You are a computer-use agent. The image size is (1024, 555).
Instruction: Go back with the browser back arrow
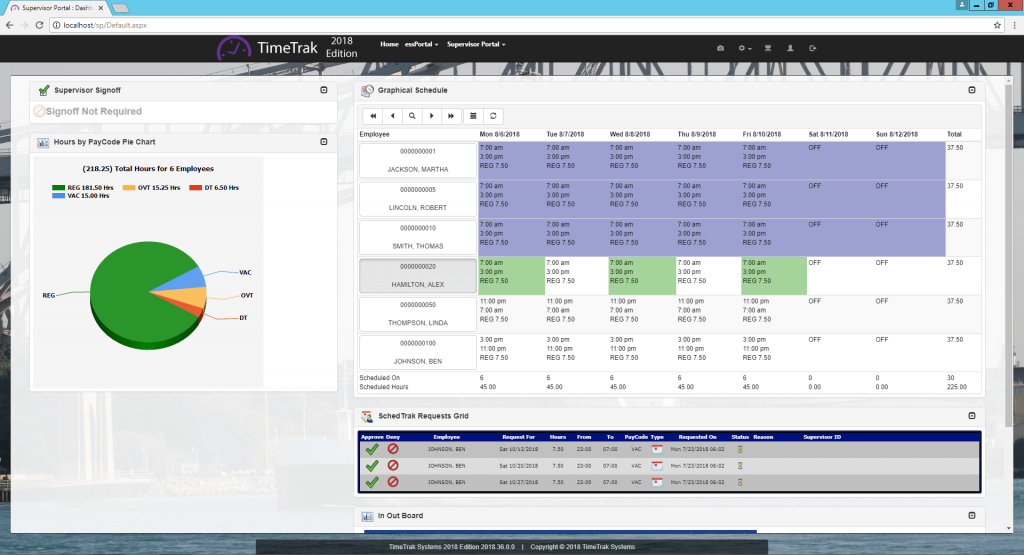(x=9, y=25)
